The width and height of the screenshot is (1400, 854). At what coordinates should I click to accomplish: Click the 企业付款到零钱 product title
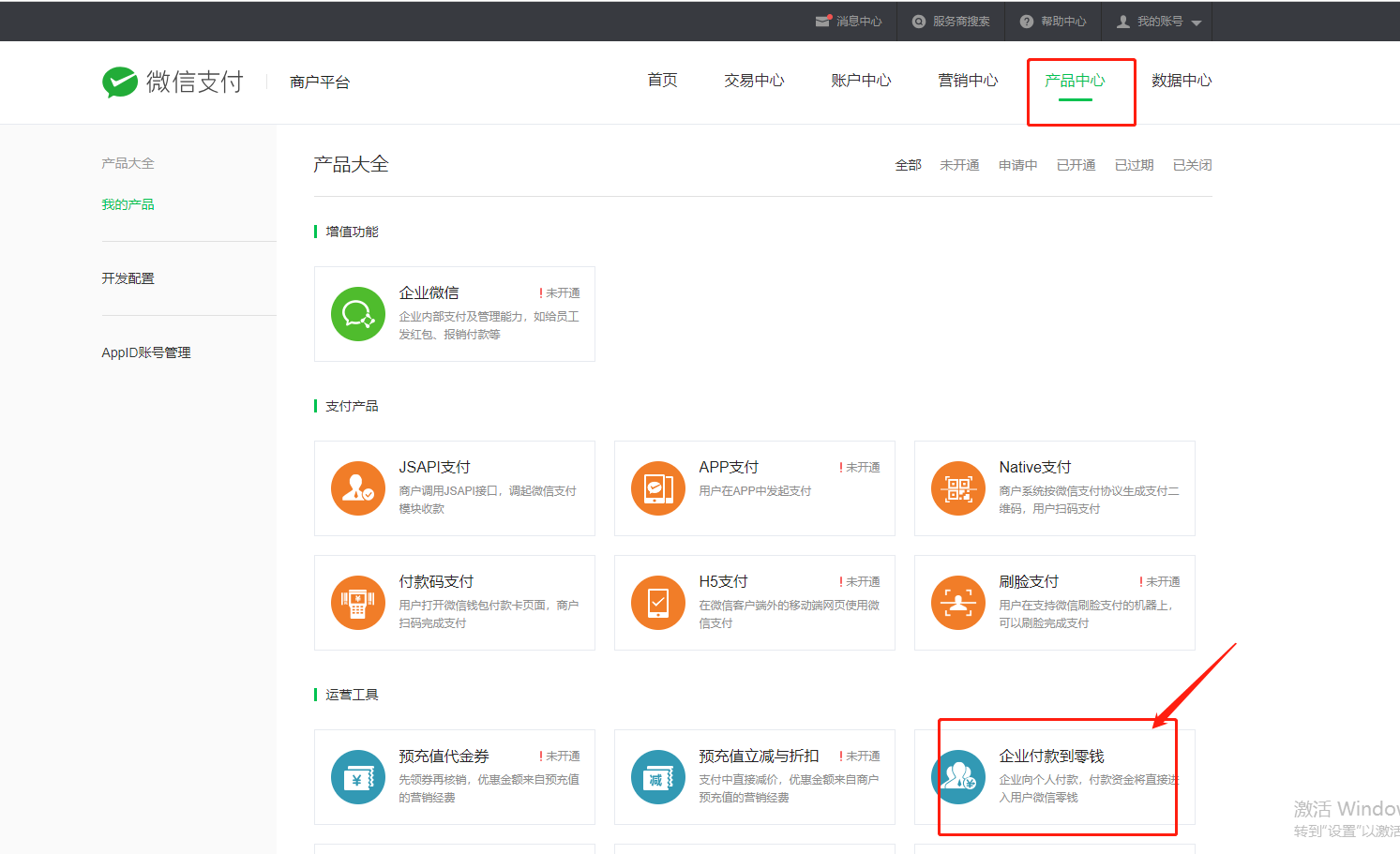click(x=1051, y=757)
